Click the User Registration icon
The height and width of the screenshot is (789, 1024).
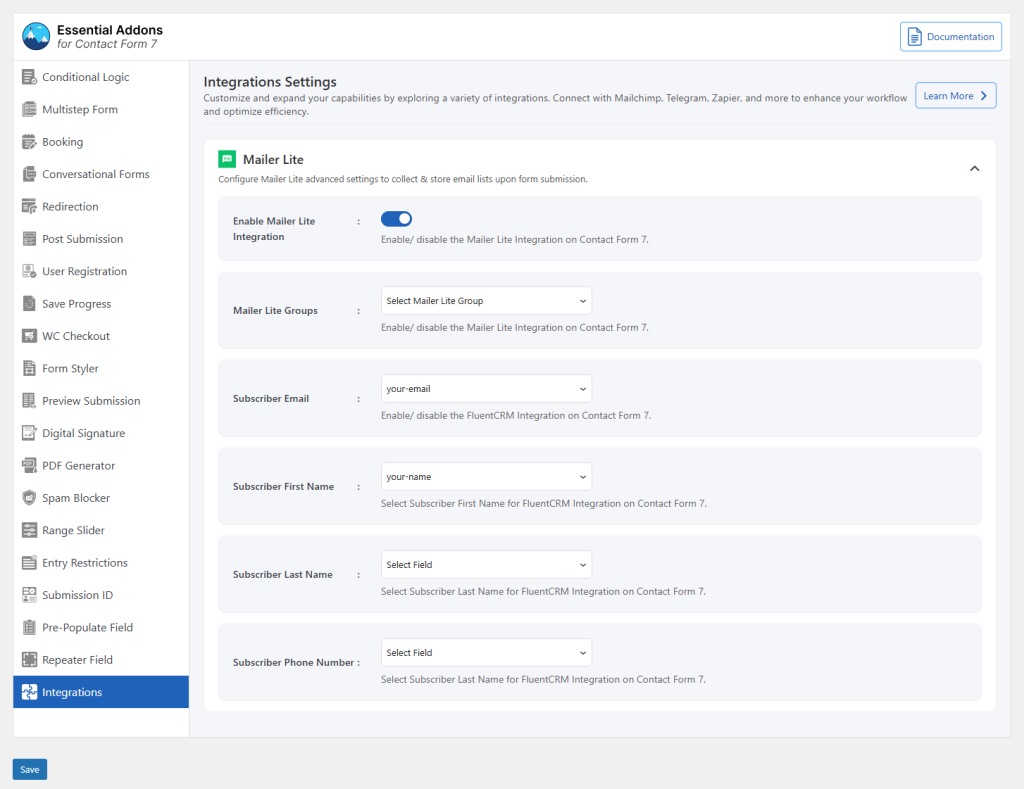pos(29,271)
